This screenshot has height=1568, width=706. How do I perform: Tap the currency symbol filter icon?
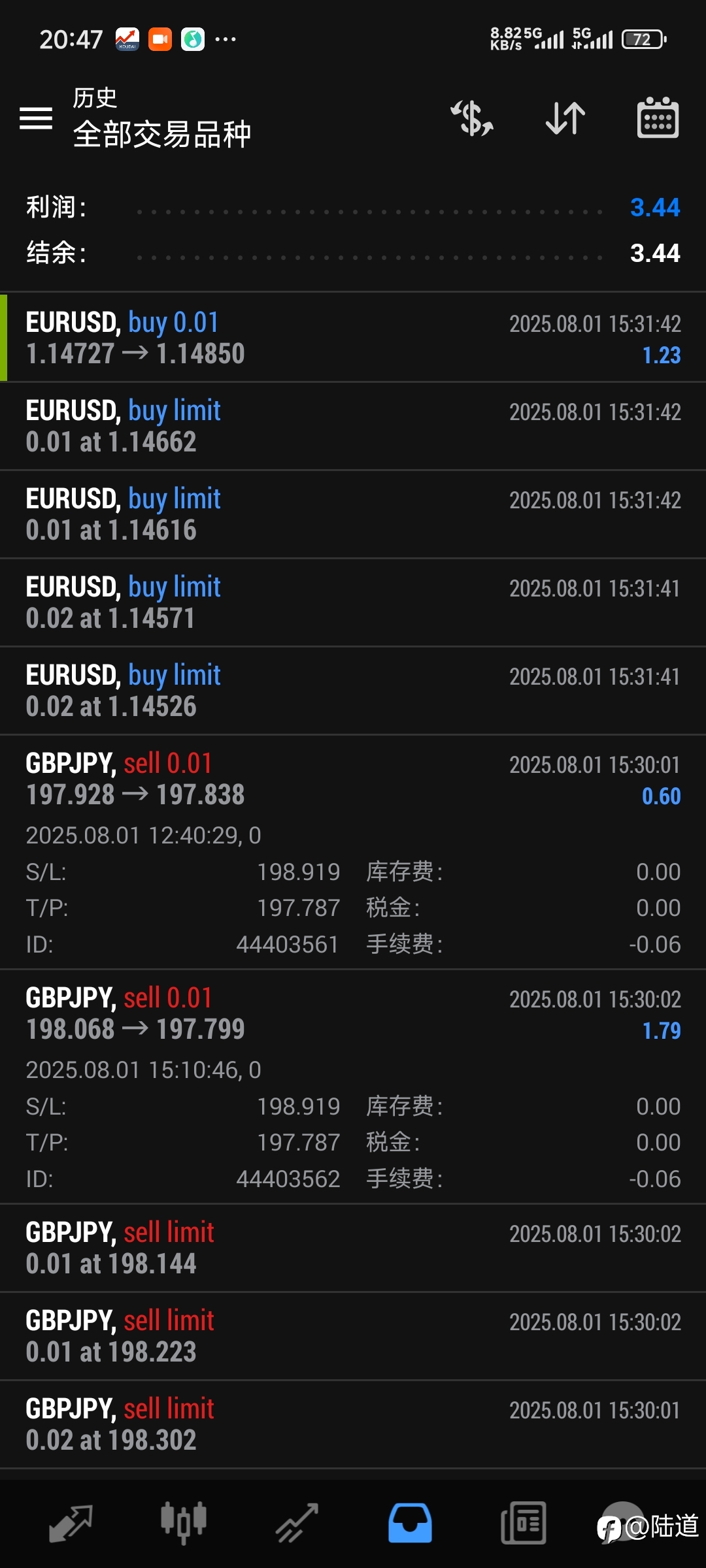(472, 118)
